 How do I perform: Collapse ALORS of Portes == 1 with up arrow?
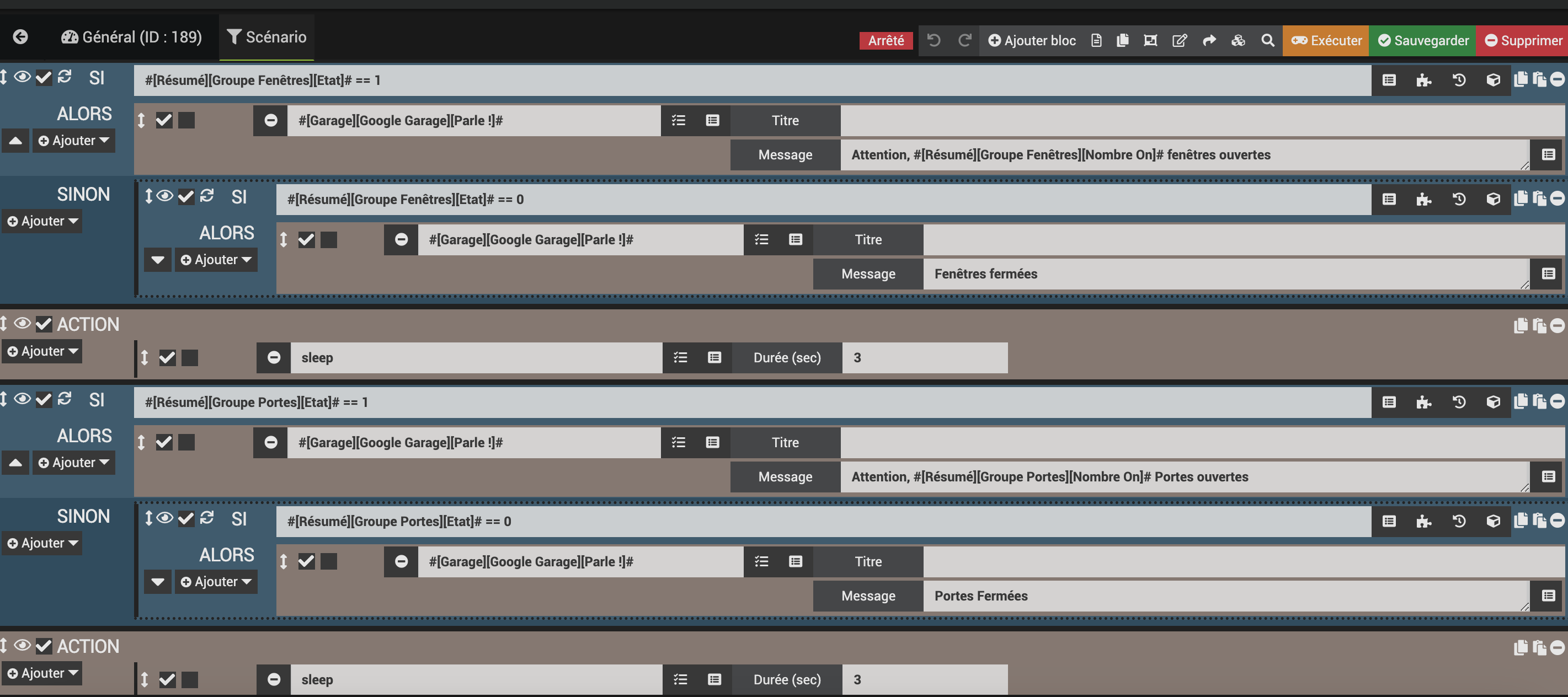tap(16, 462)
